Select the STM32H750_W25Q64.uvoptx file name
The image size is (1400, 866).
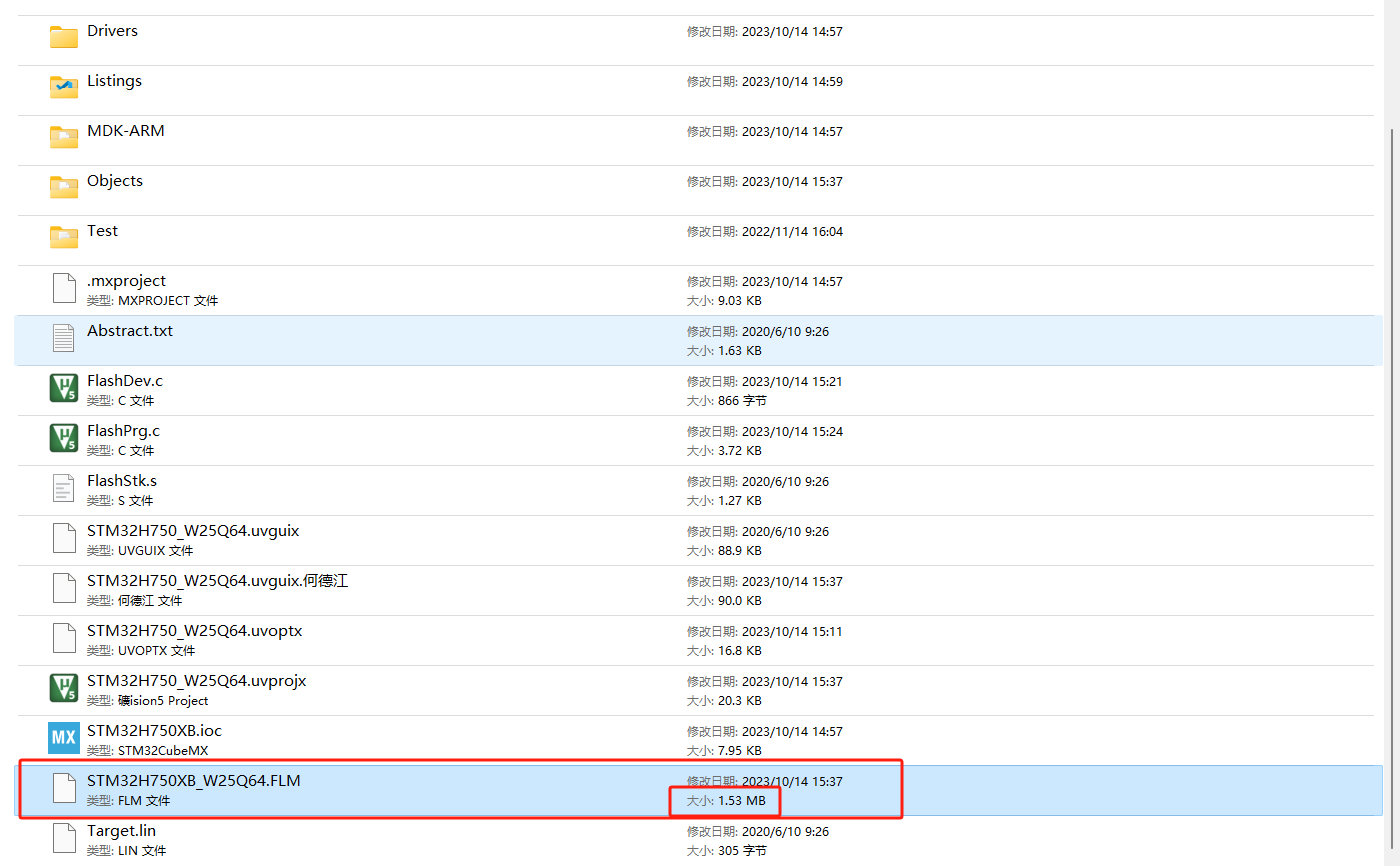(195, 631)
